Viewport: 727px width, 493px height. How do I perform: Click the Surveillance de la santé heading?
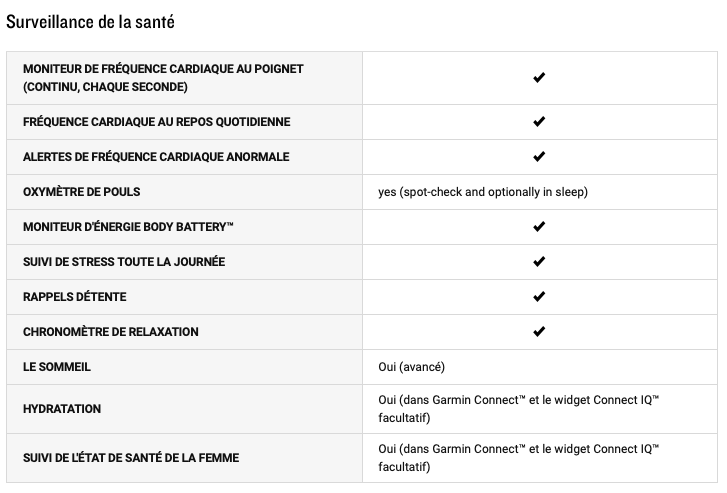point(90,22)
